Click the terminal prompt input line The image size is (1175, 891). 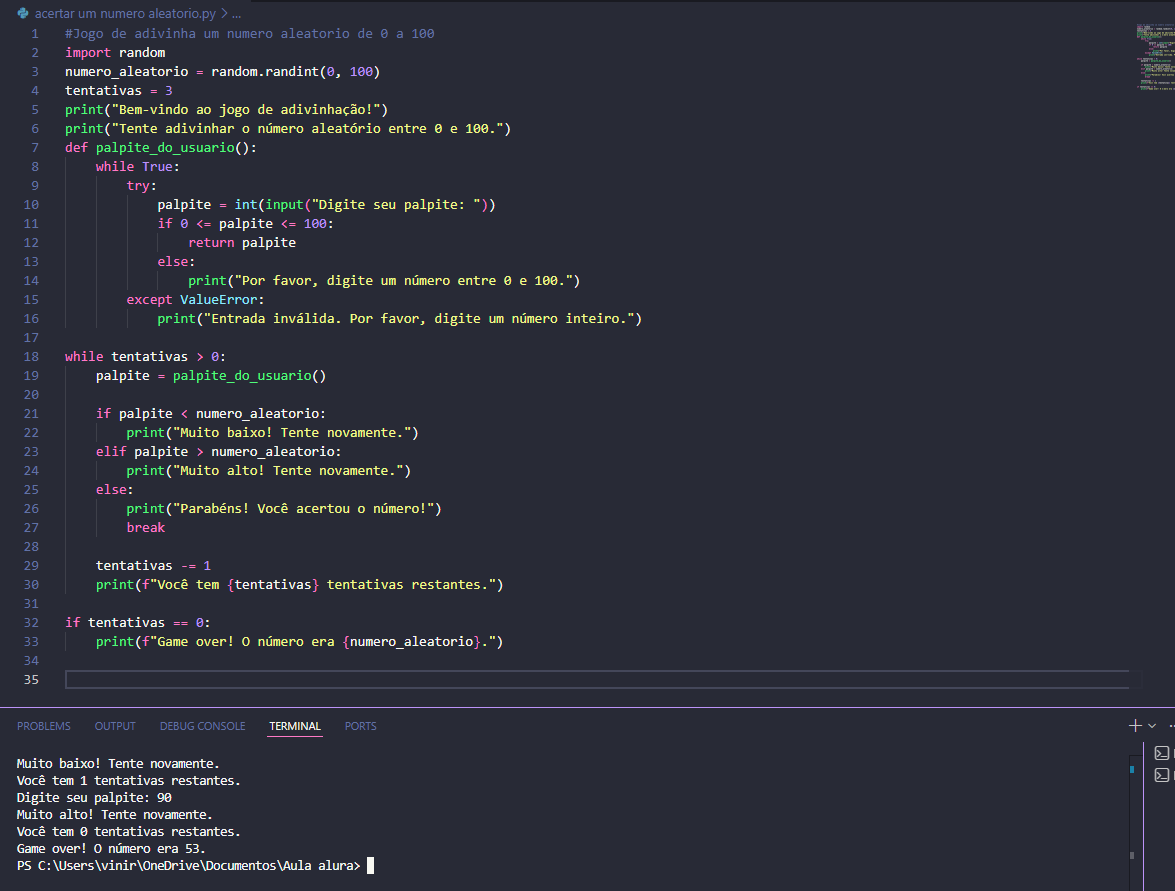click(x=372, y=866)
